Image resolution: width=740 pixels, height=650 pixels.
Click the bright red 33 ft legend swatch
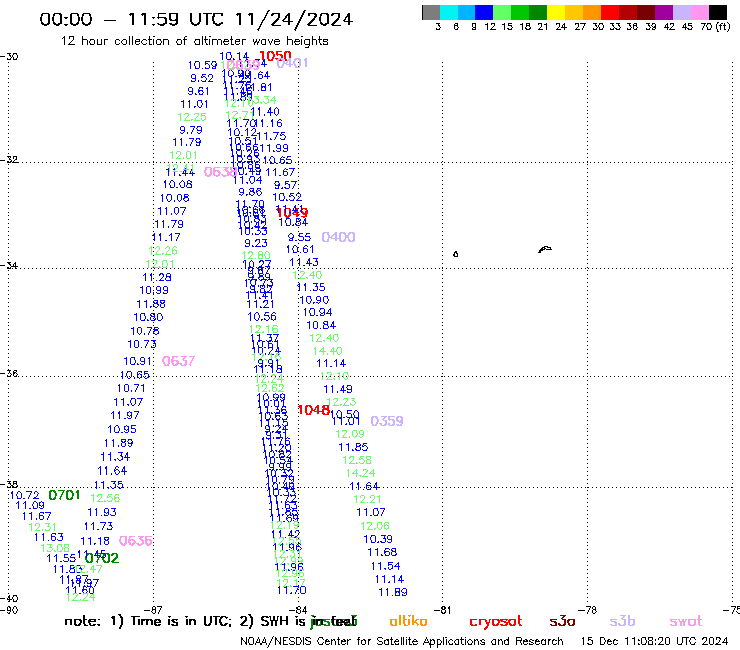[610, 12]
